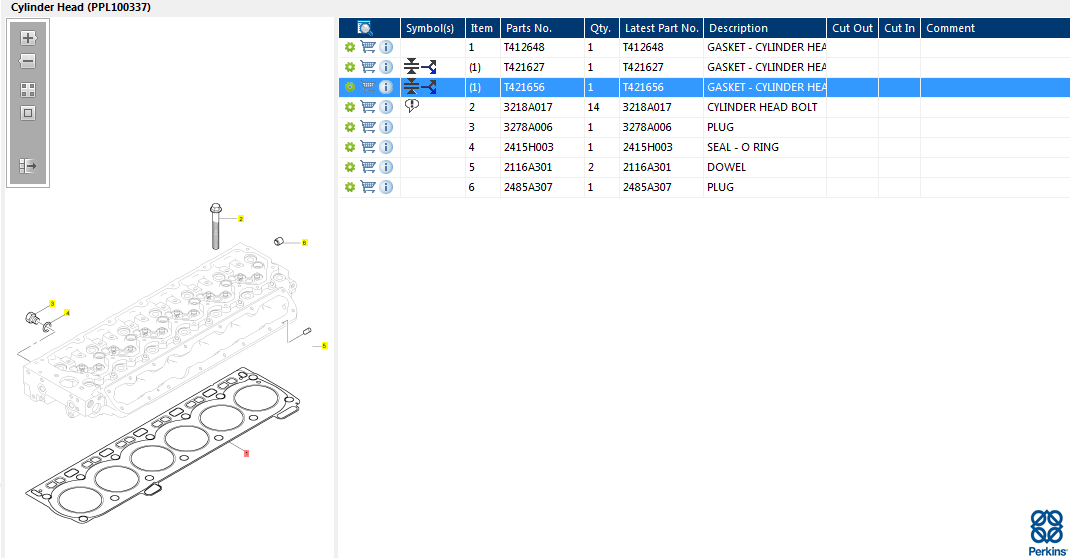Click the Perkins logo

point(1047,533)
